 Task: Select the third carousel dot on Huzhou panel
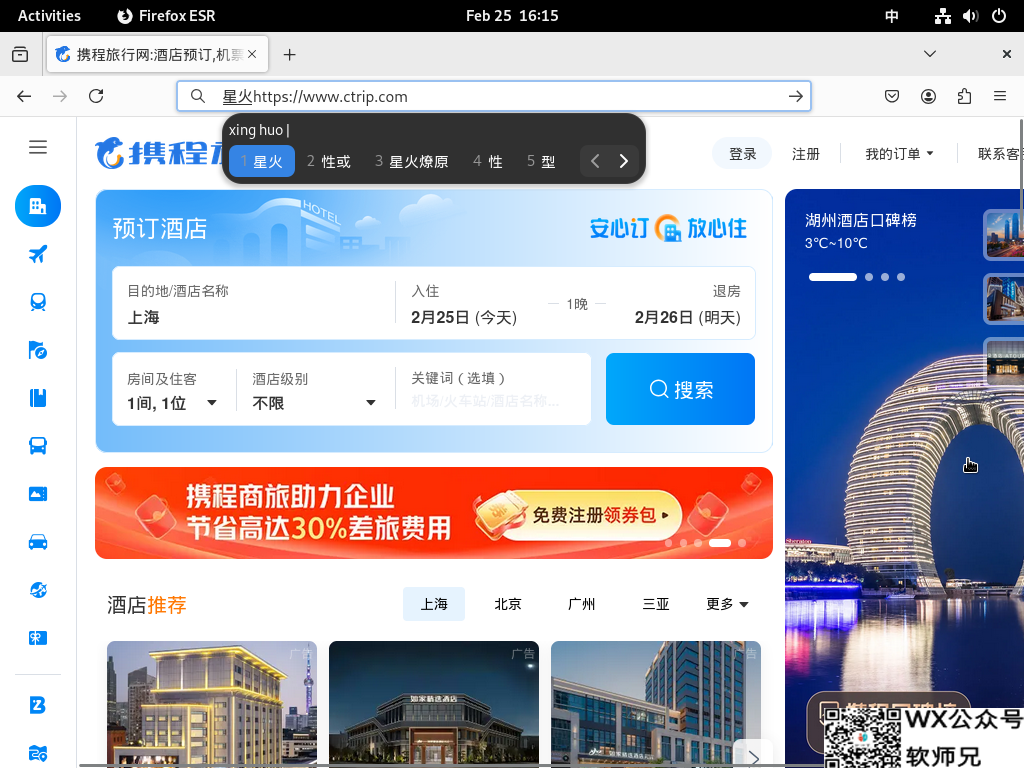coord(885,277)
